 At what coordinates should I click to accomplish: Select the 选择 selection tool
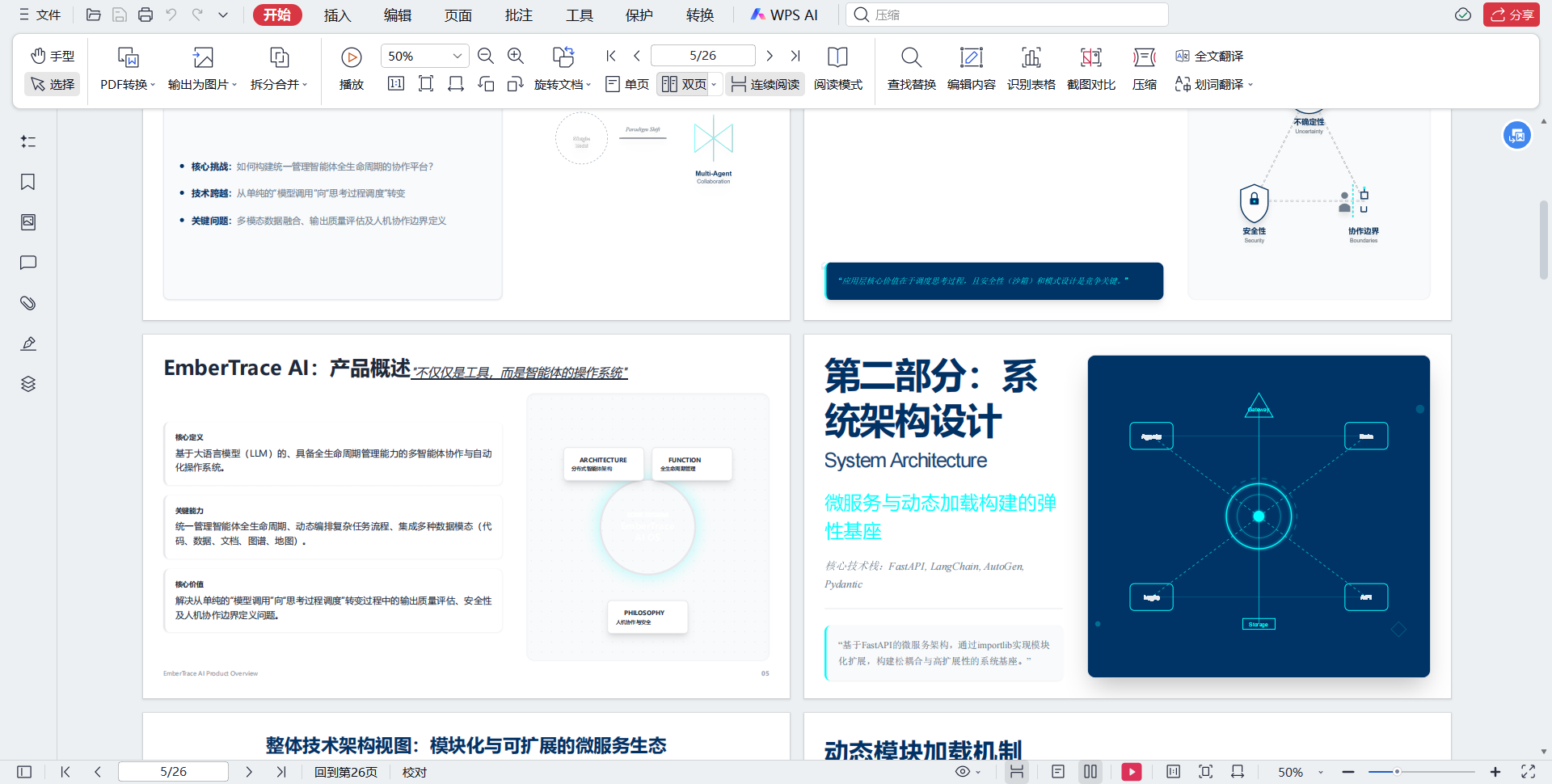[53, 84]
